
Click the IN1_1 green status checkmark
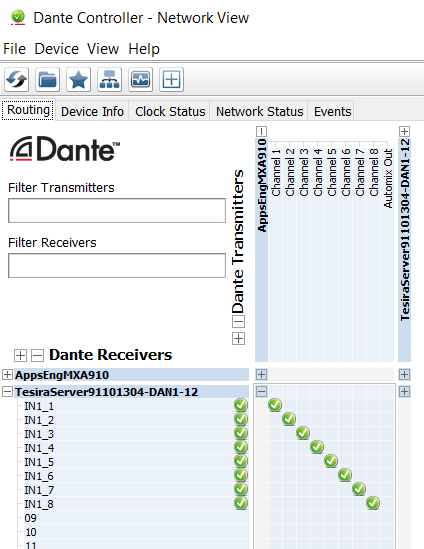(x=241, y=405)
